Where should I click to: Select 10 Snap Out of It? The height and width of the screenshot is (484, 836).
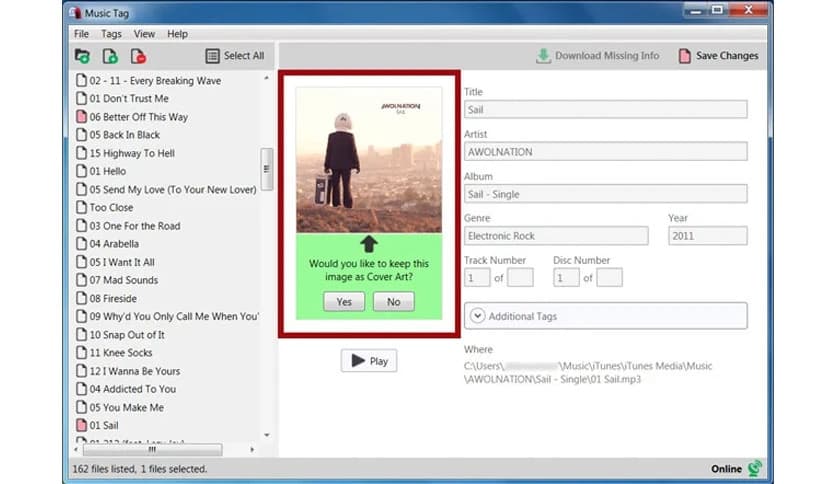(127, 334)
